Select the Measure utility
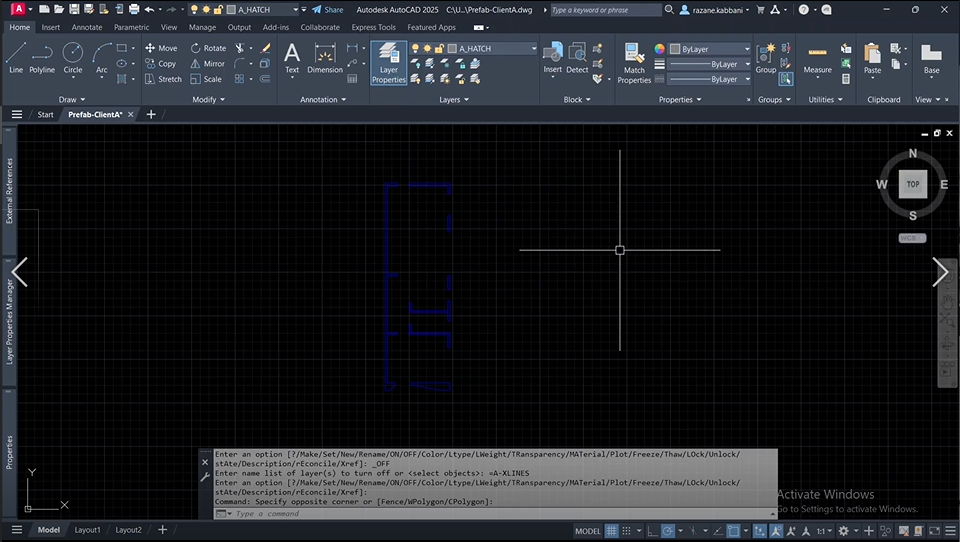 (817, 58)
